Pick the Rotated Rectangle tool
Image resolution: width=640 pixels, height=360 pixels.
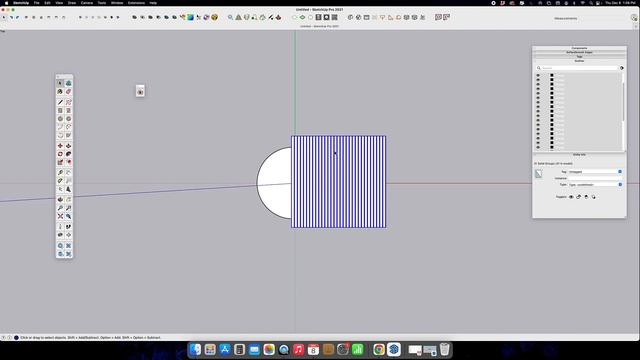(x=69, y=111)
